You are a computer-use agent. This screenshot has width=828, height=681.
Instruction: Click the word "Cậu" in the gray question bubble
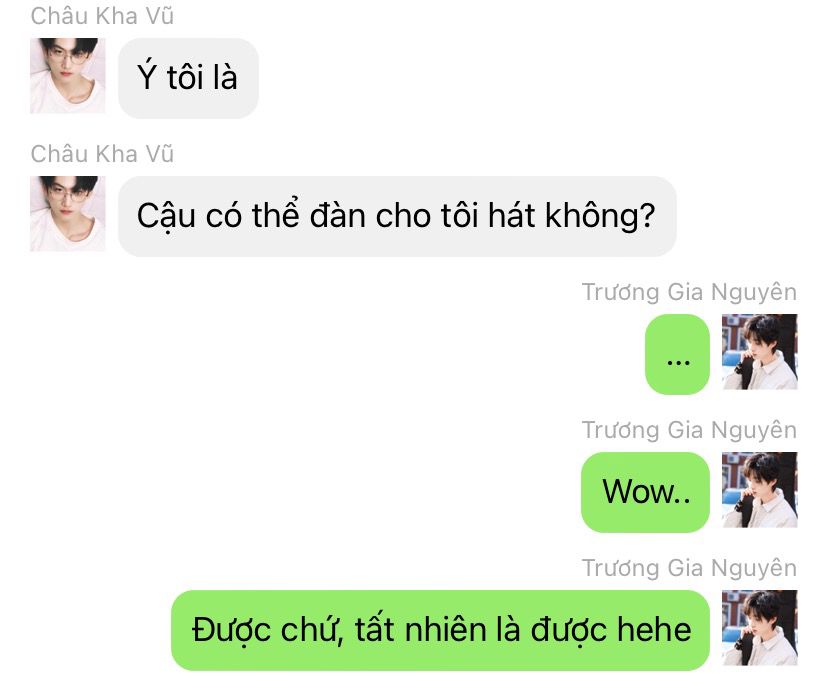pos(166,217)
